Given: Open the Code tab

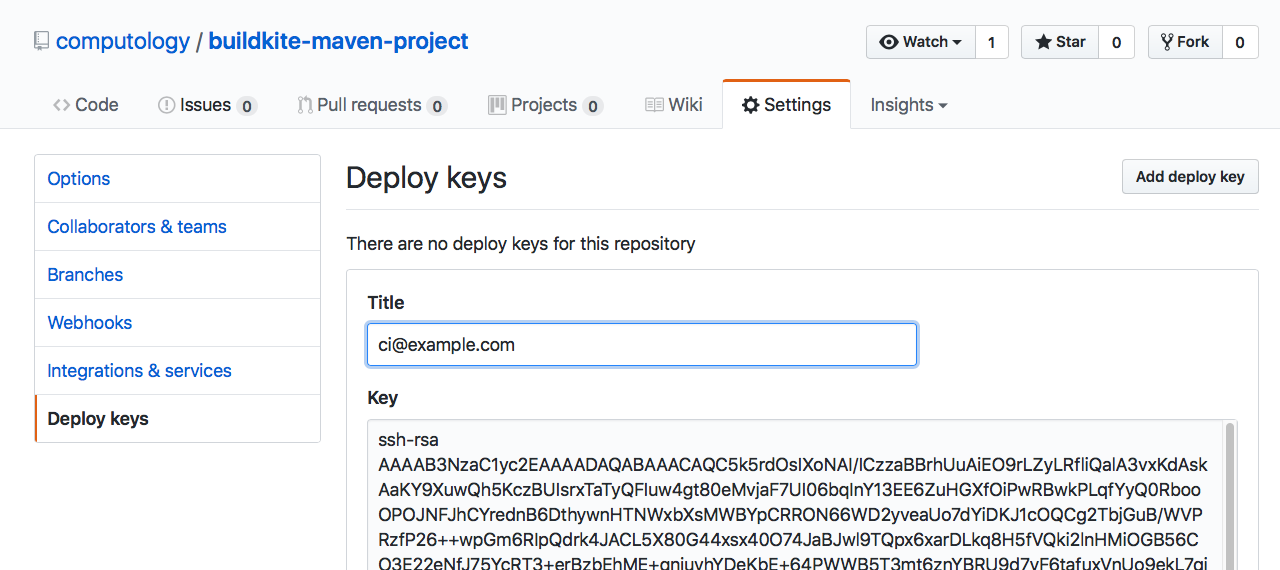Looking at the screenshot, I should coord(85,105).
